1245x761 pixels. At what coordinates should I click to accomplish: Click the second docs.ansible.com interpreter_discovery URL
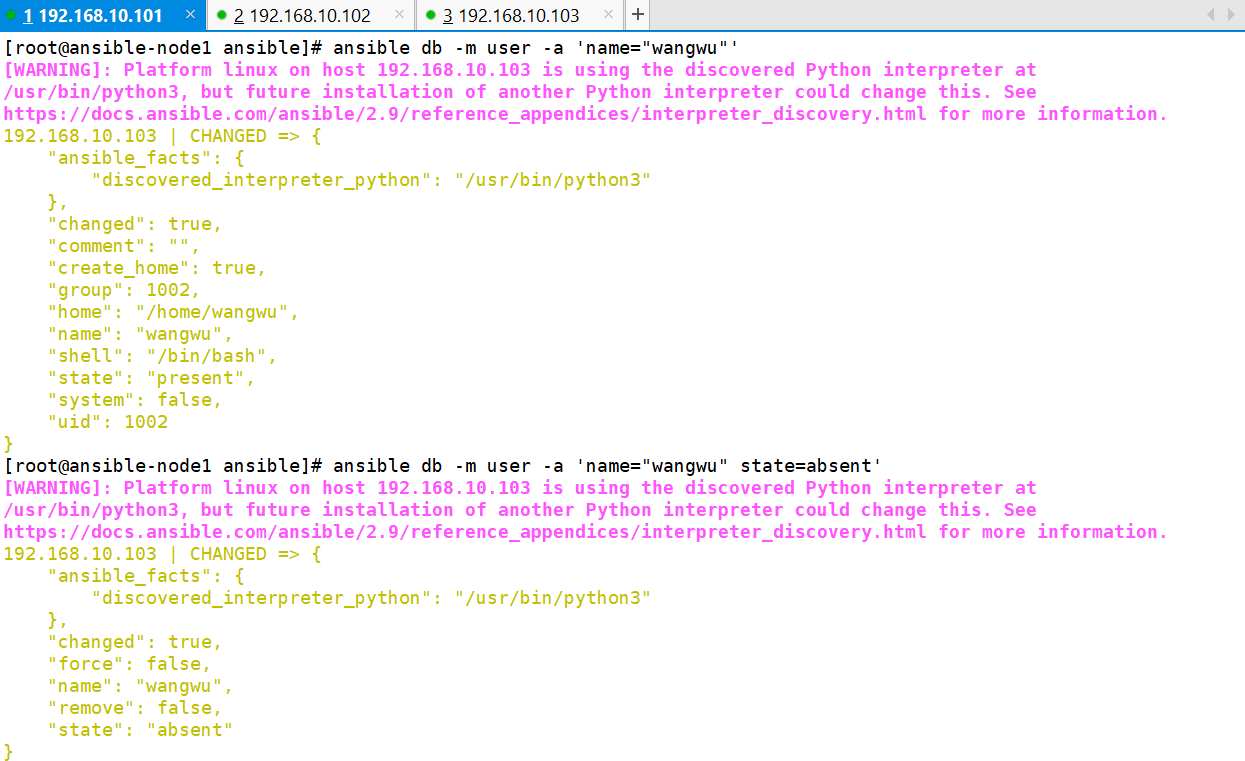(x=467, y=532)
